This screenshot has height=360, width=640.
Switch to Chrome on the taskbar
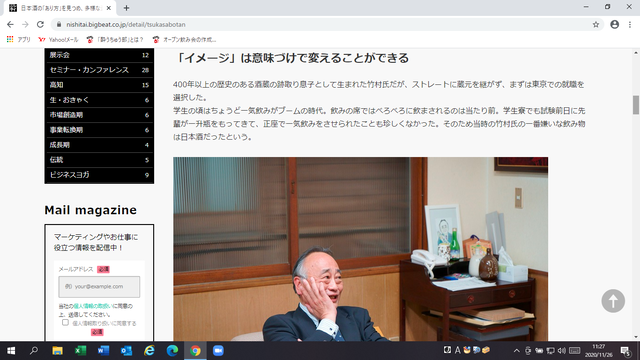point(195,351)
